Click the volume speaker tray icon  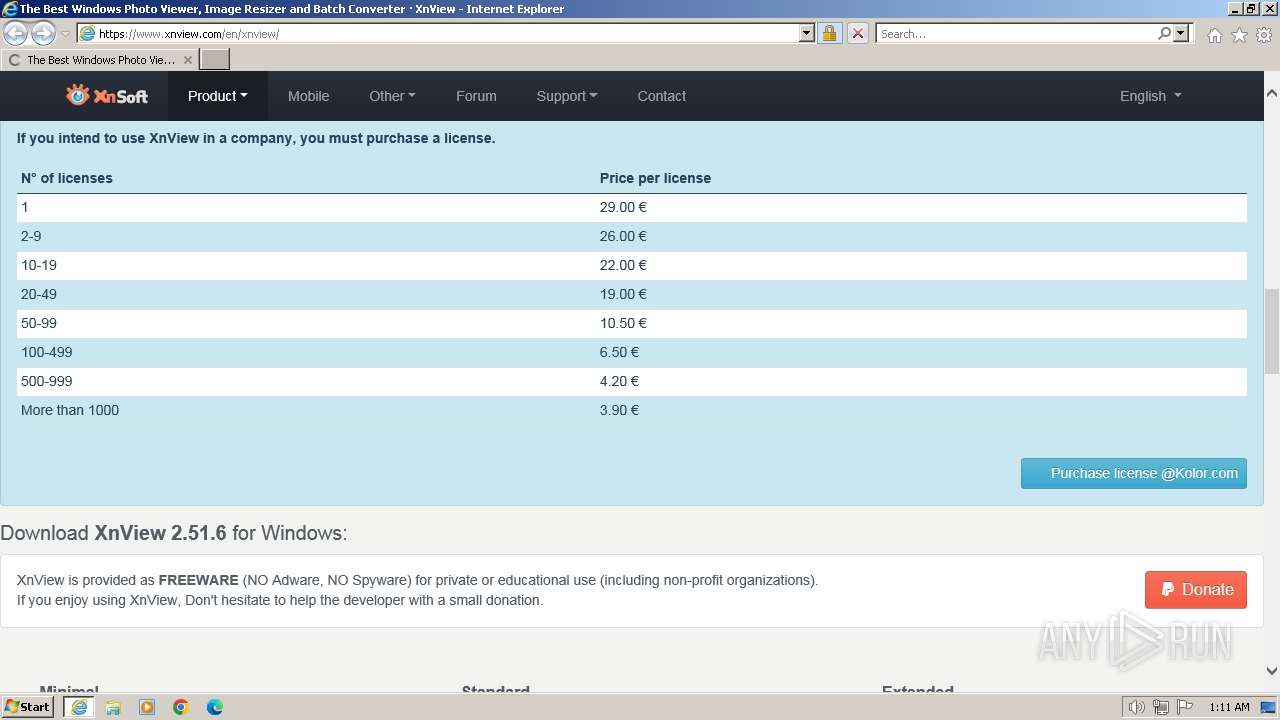click(1136, 707)
